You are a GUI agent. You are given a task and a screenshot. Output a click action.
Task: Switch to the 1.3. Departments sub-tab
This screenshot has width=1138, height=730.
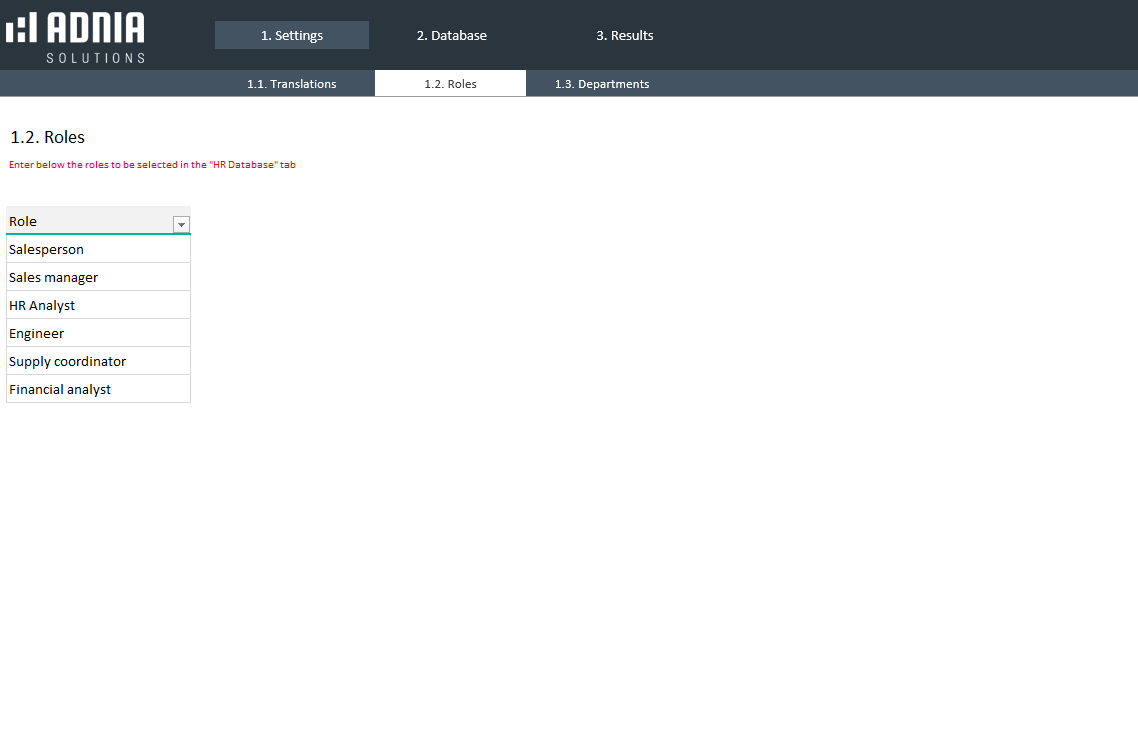pyautogui.click(x=602, y=84)
